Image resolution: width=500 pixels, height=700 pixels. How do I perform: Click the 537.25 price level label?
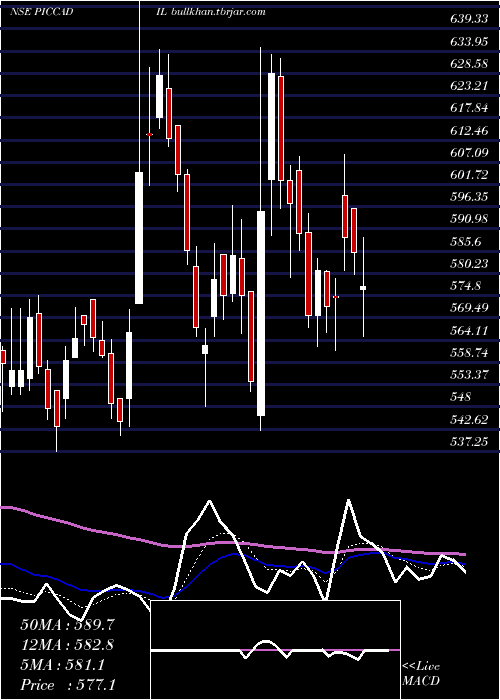pyautogui.click(x=469, y=442)
